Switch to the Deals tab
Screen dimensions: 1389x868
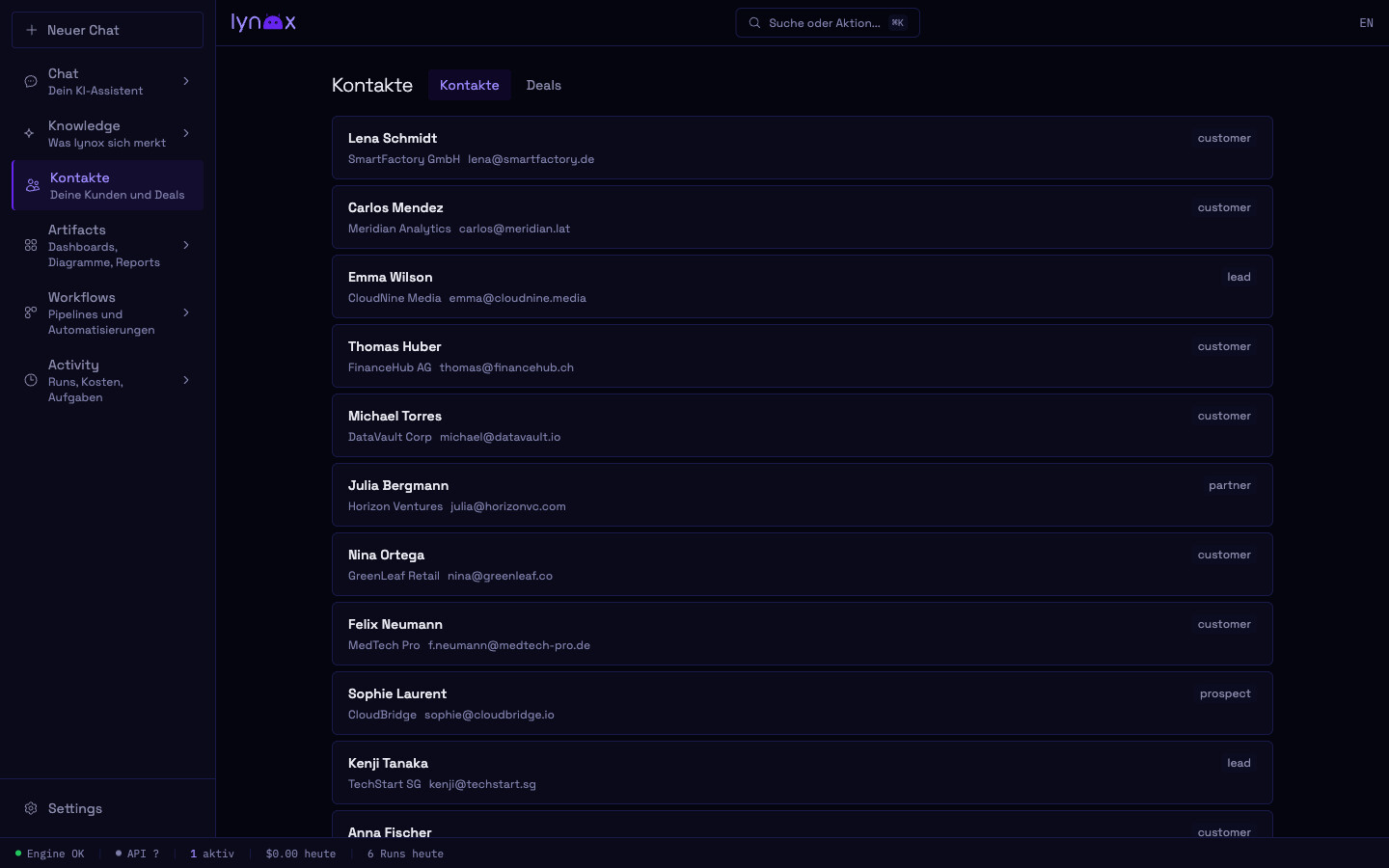point(543,85)
